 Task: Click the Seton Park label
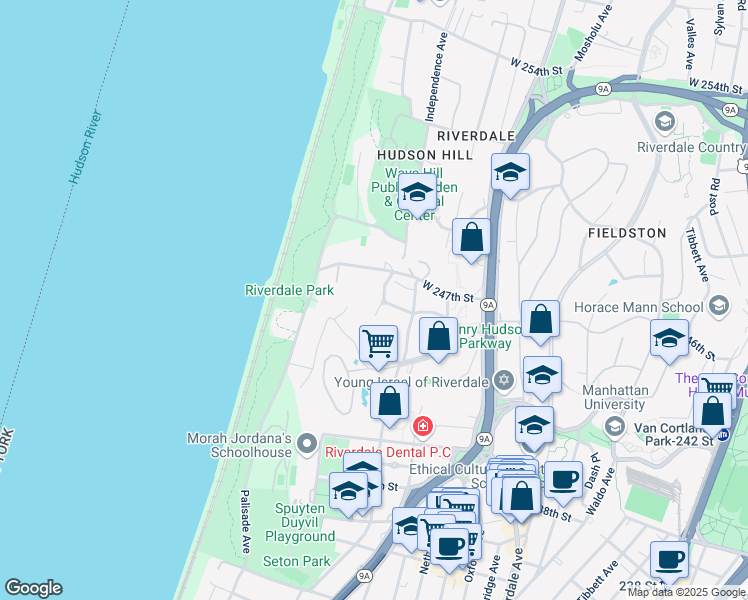pos(296,561)
